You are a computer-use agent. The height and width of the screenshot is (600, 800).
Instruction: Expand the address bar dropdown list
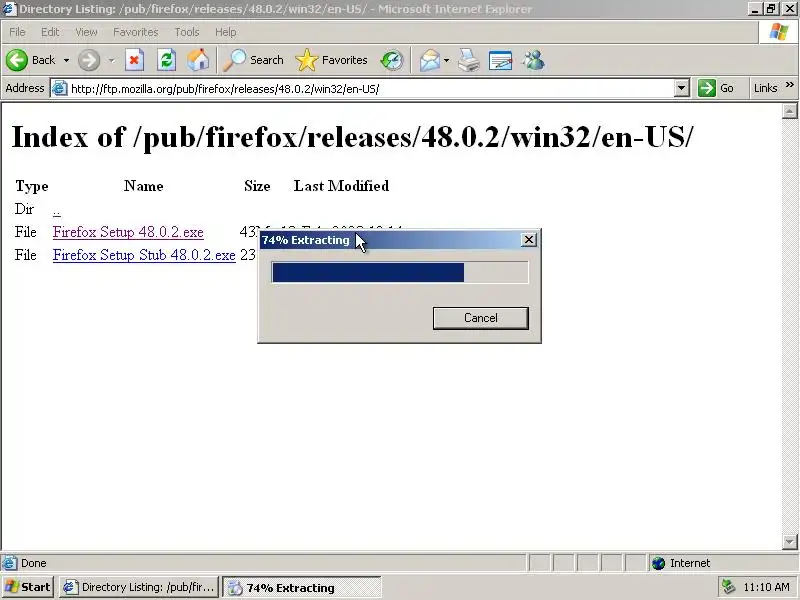pos(682,88)
